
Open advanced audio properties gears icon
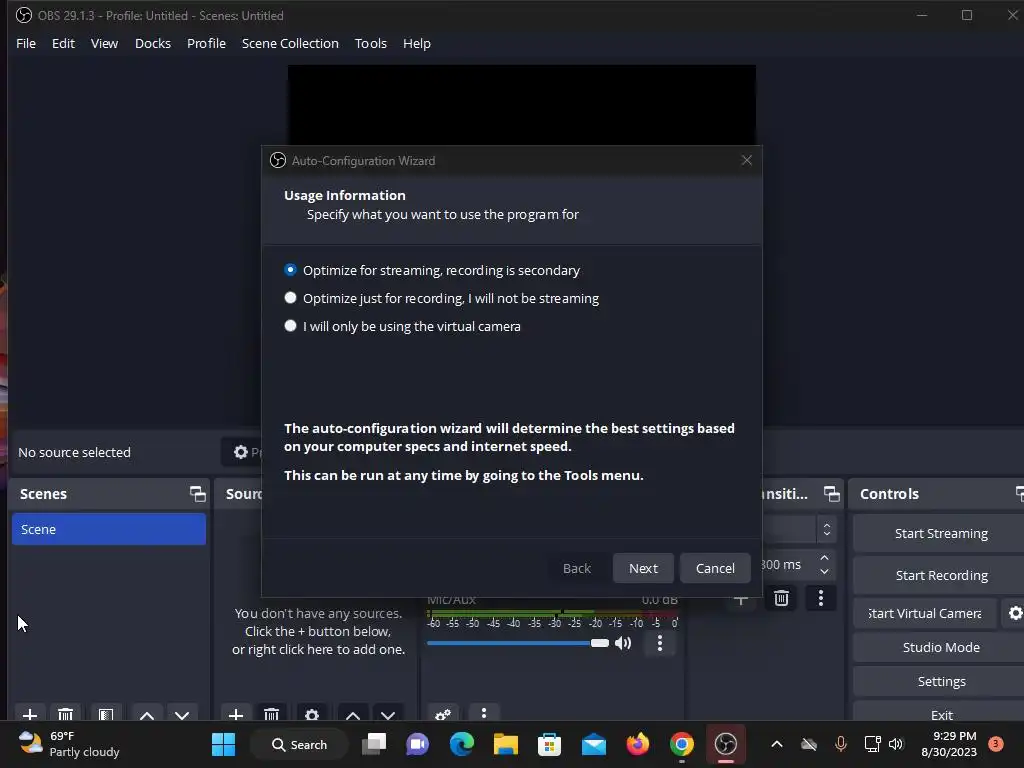[443, 714]
